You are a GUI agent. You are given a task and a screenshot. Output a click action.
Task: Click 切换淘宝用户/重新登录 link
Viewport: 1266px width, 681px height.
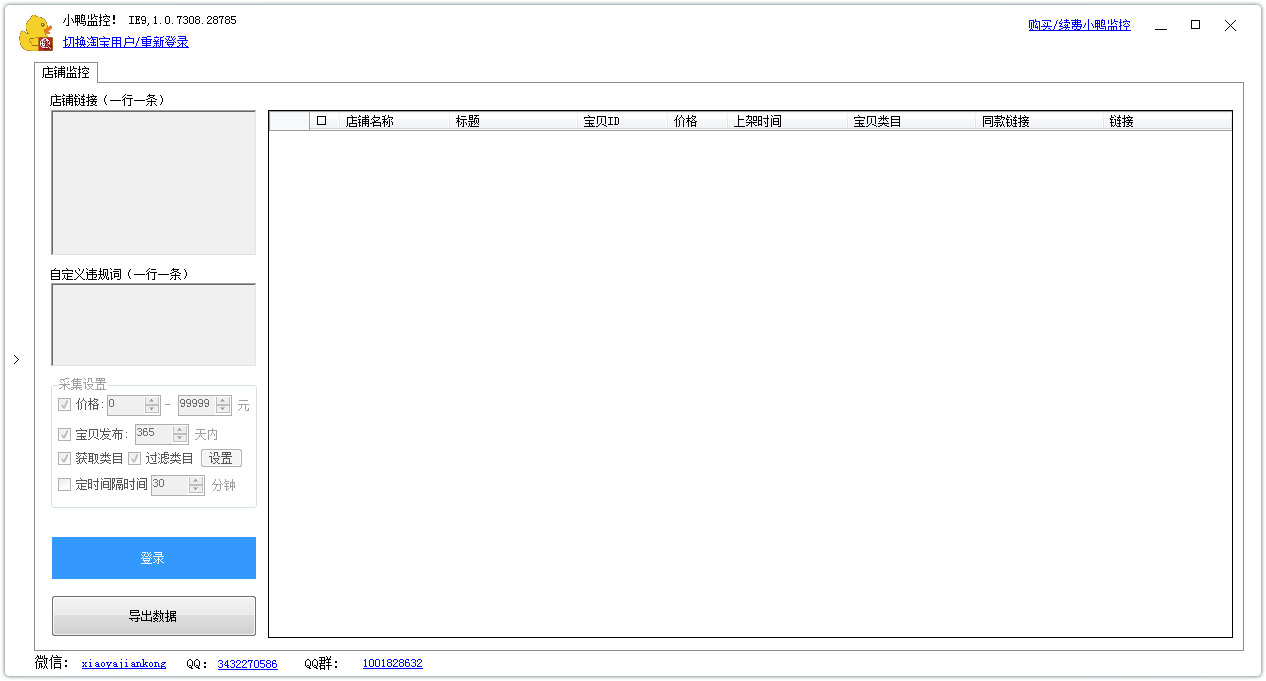tap(126, 42)
